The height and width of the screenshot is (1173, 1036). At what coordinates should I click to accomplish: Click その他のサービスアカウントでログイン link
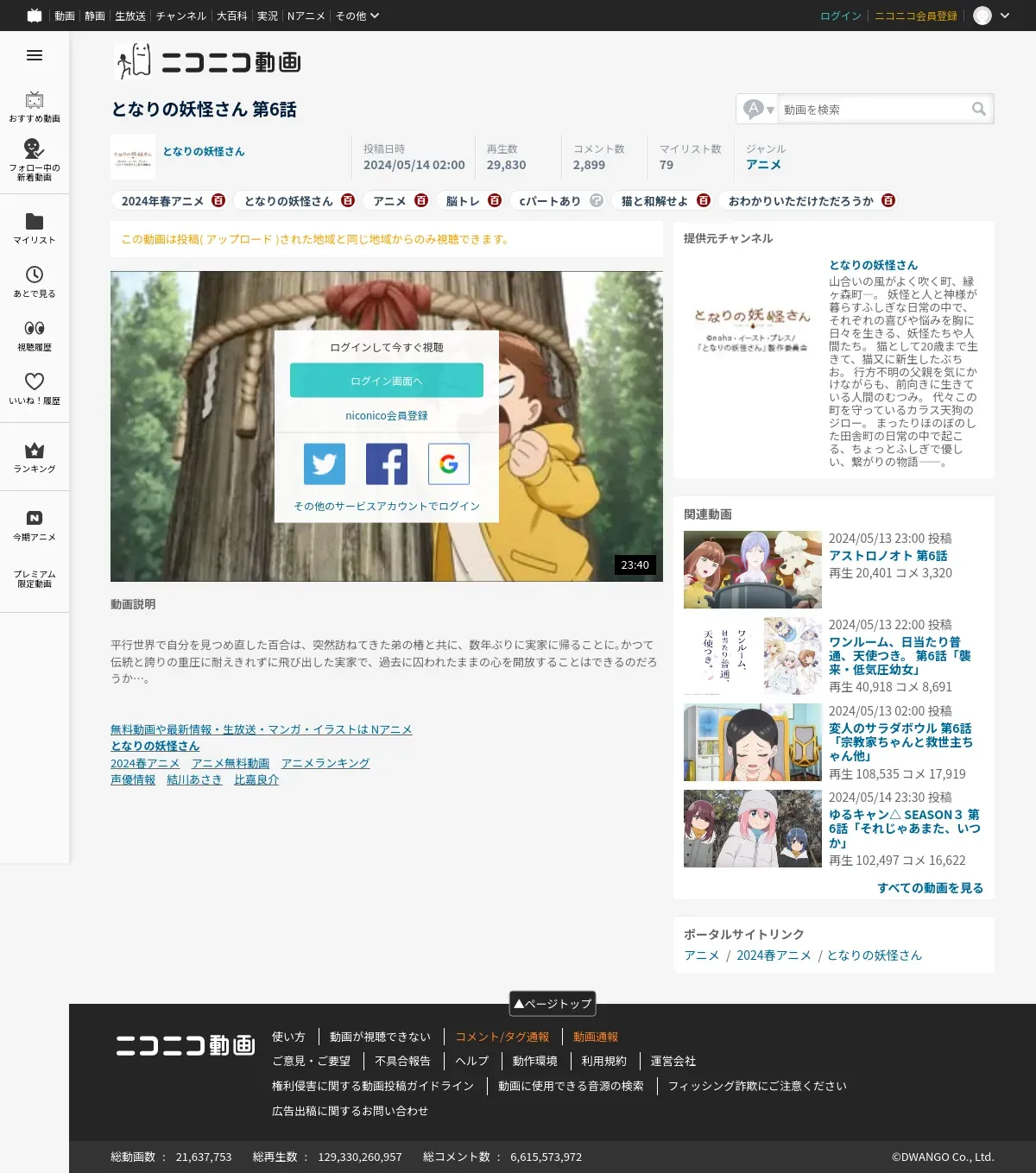tap(387, 506)
